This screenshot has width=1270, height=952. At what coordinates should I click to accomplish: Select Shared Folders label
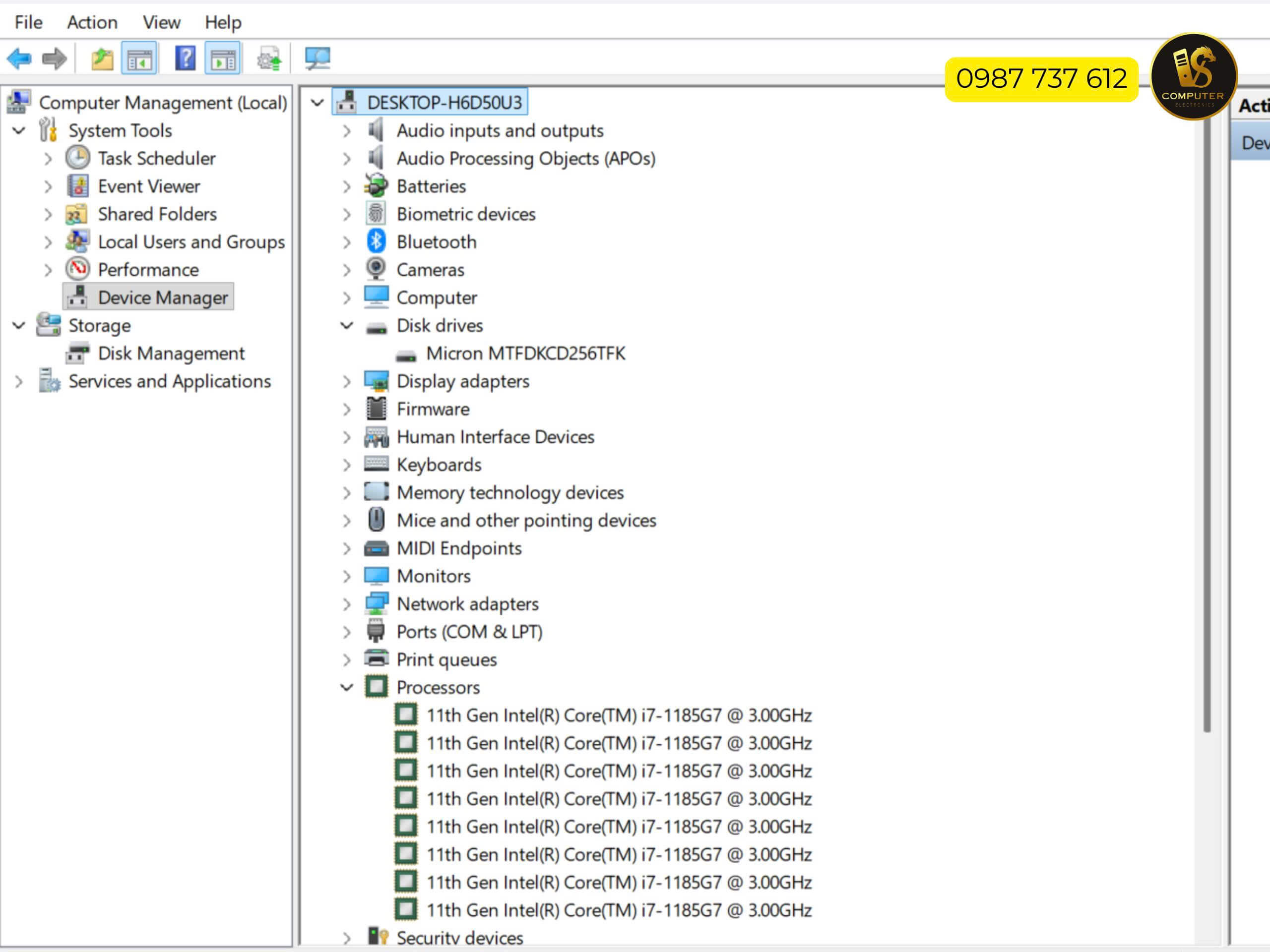coord(157,214)
